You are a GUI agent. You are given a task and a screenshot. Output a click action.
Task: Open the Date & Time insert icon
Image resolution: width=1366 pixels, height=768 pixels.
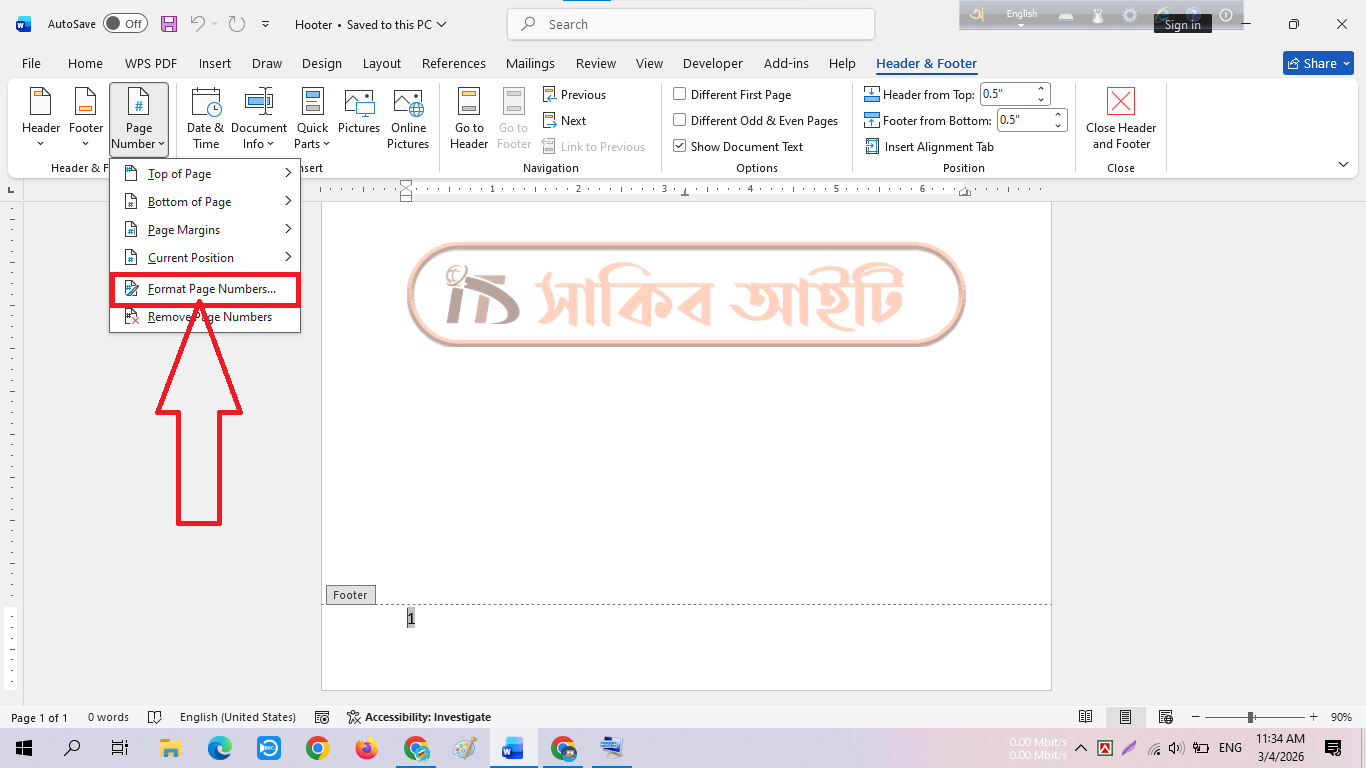click(x=206, y=103)
